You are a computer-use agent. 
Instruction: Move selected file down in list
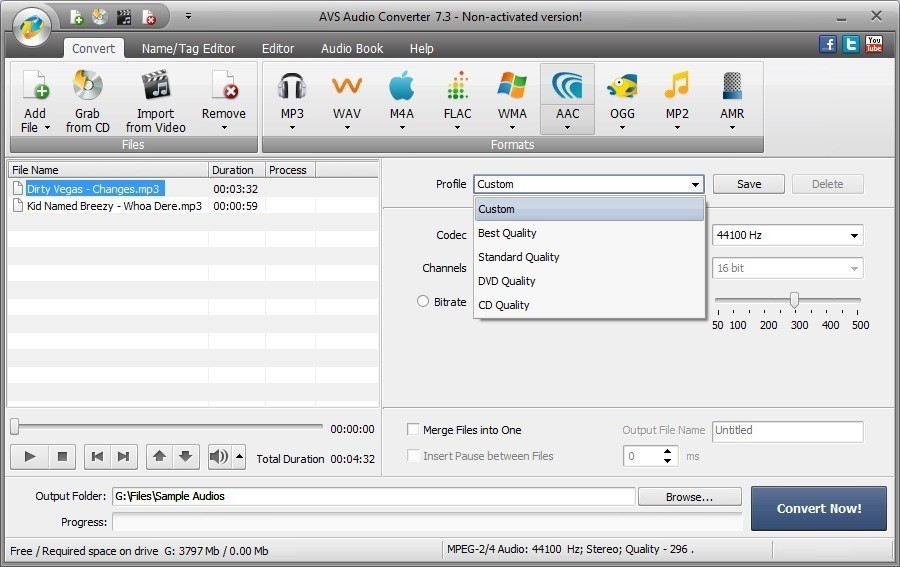[185, 457]
